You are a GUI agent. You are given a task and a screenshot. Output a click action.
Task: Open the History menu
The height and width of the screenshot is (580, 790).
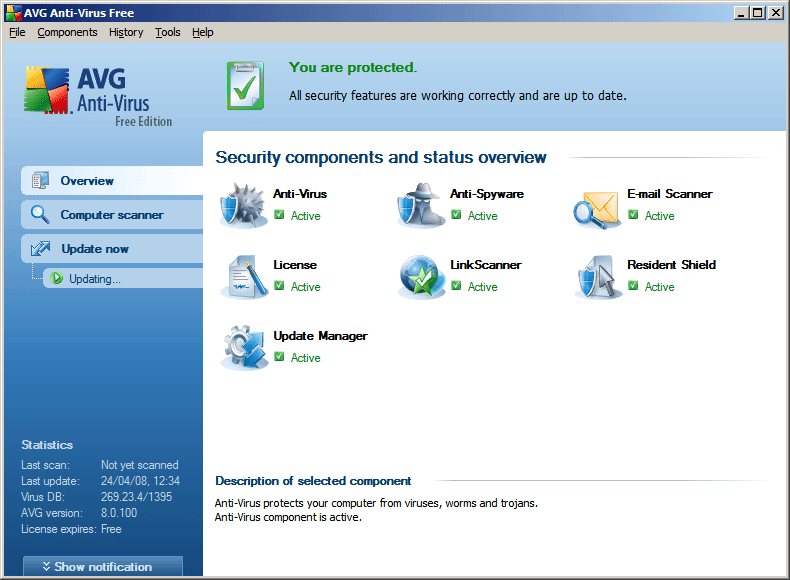[126, 32]
